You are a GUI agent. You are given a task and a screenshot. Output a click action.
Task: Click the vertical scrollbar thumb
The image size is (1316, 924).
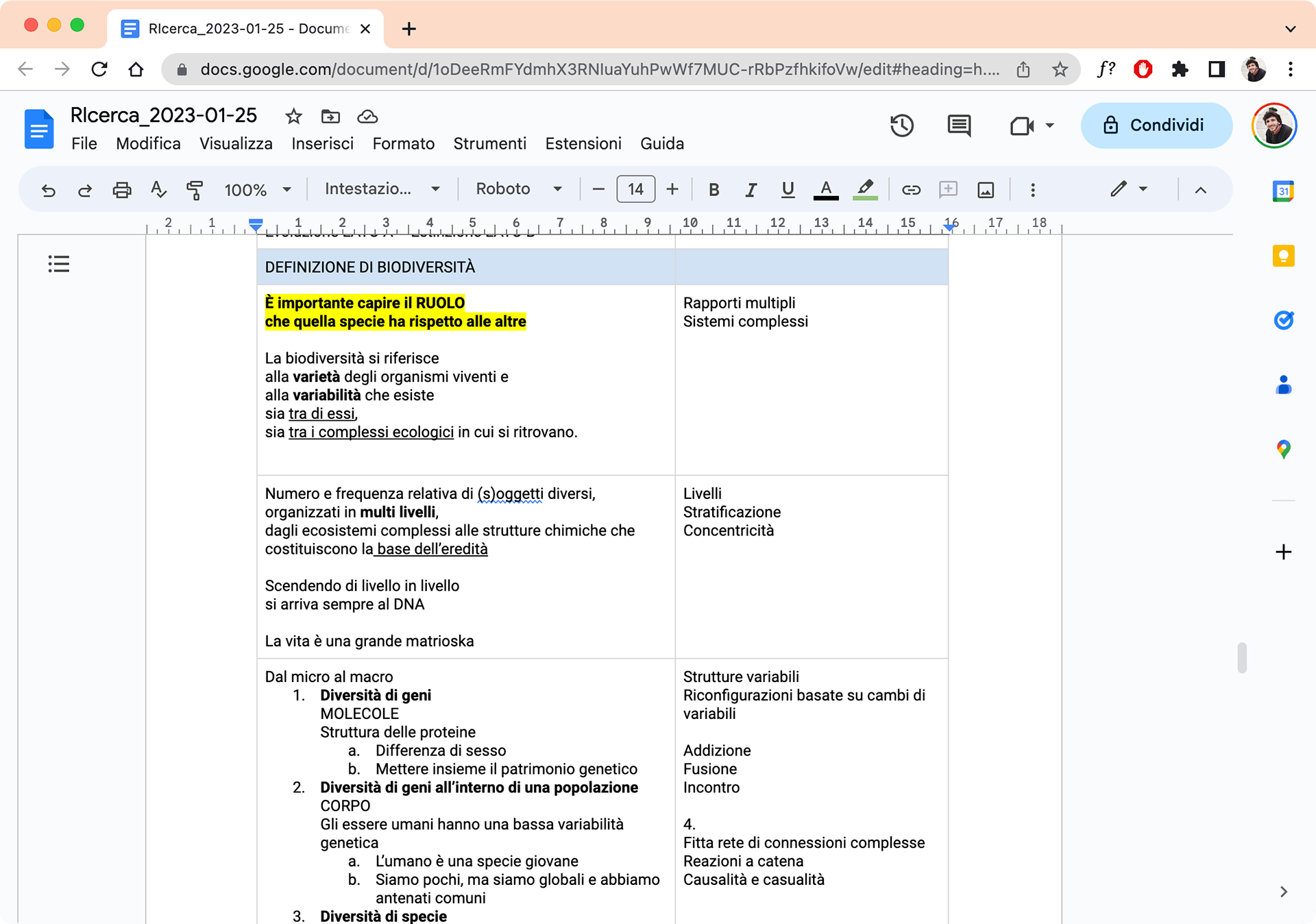click(x=1241, y=657)
